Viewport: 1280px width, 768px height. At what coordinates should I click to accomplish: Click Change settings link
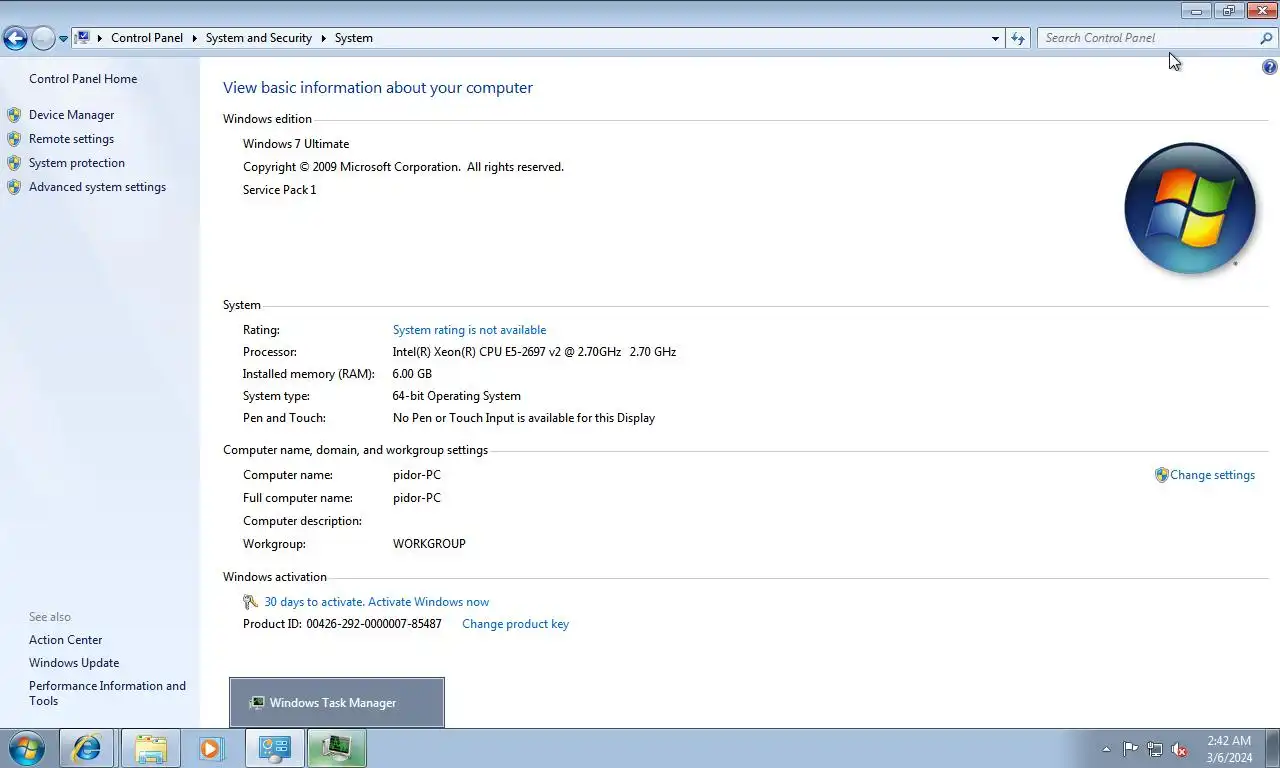1212,475
